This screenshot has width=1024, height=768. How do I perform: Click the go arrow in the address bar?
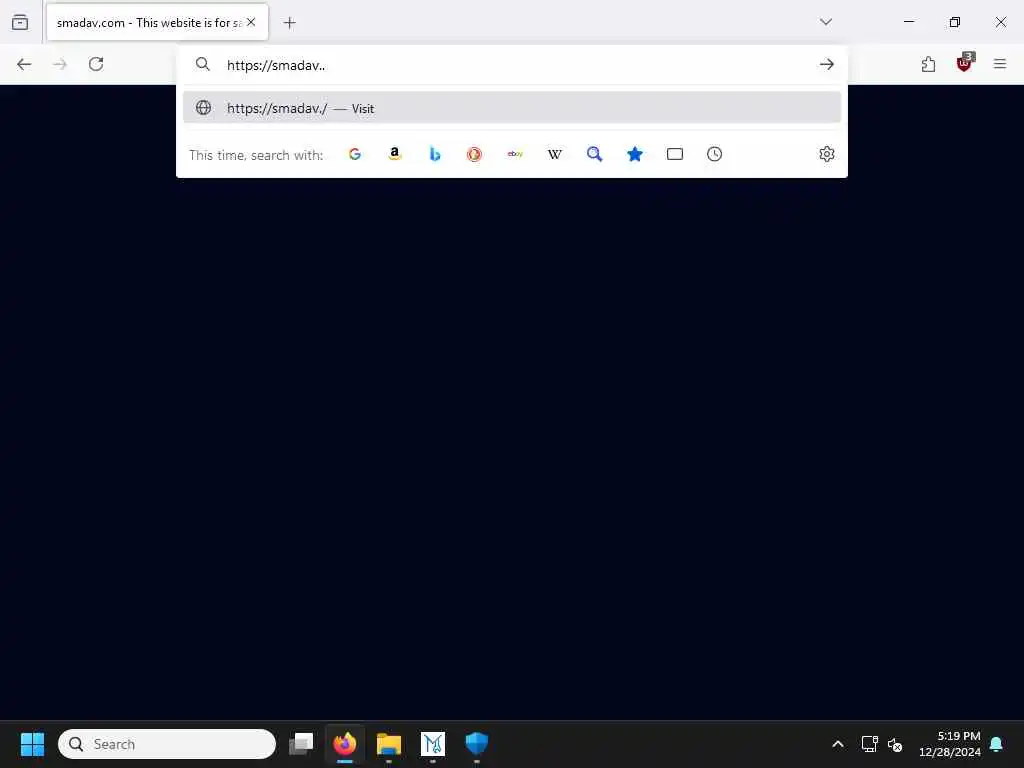tap(827, 64)
